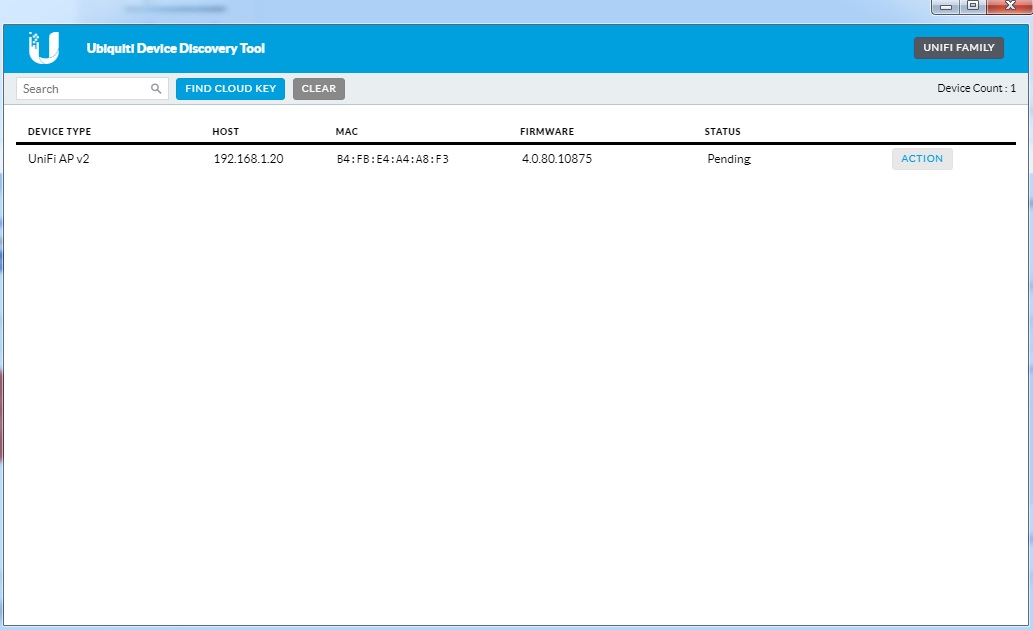Click the magnifier icon in Search box

(x=156, y=88)
